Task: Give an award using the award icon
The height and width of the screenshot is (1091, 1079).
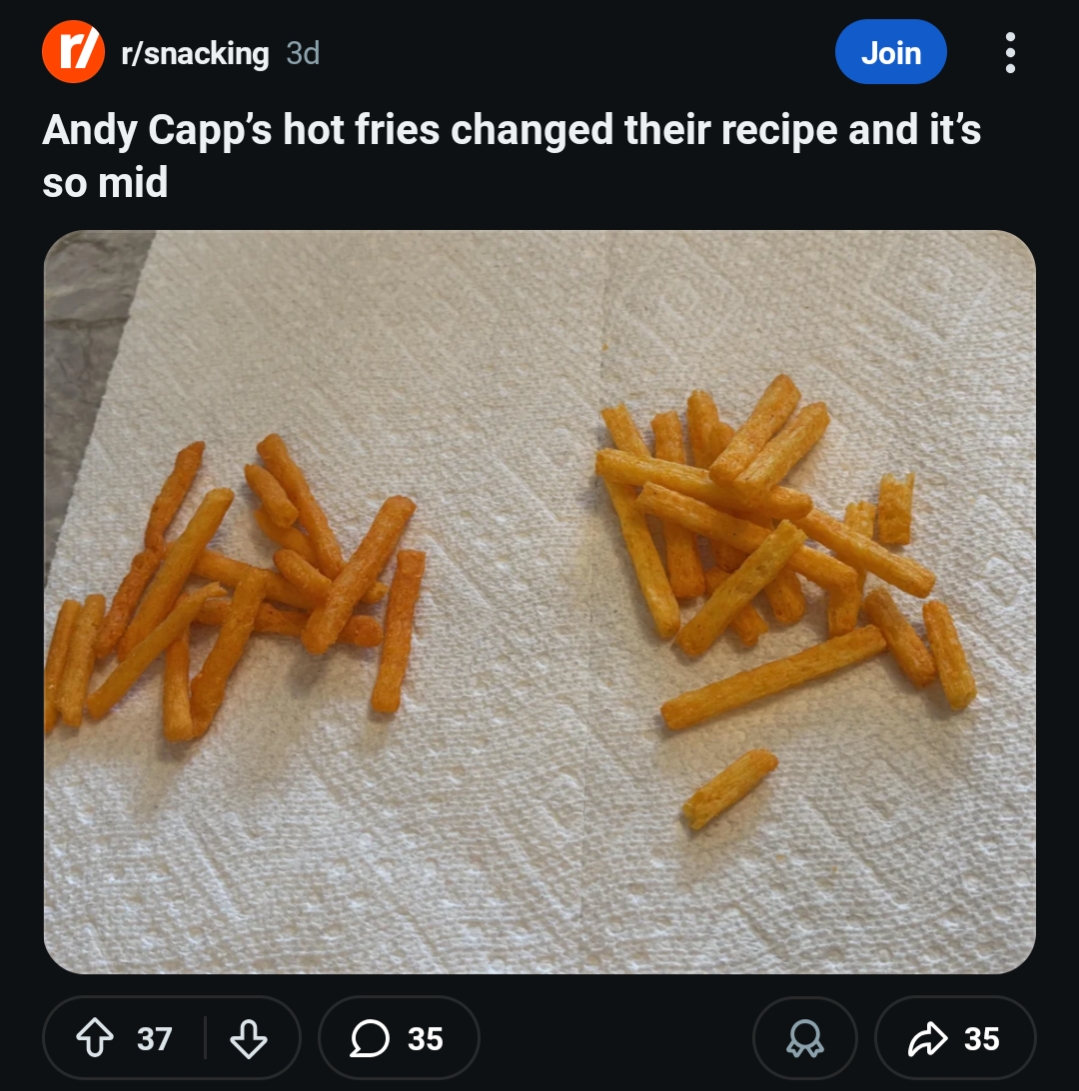Action: (x=803, y=1039)
